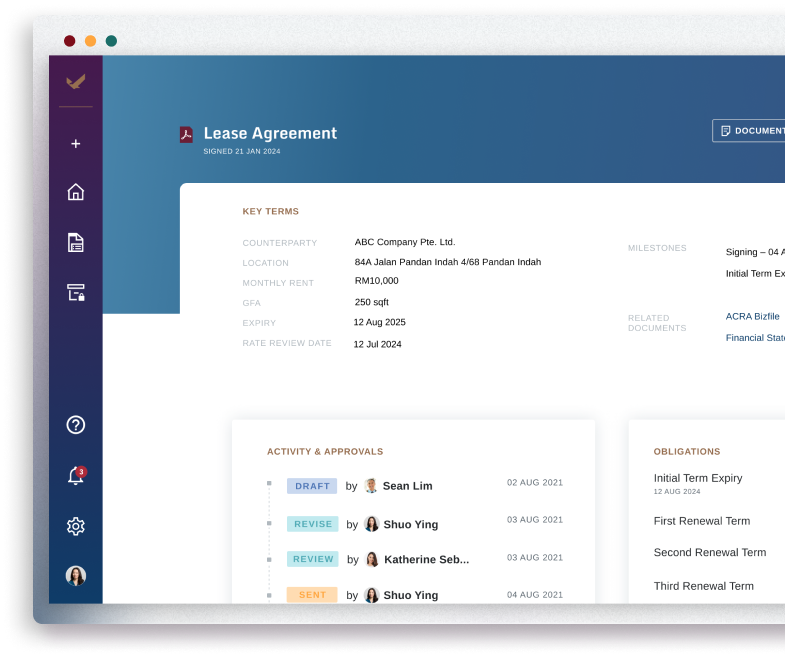Click the KEY TERMS heading
785x657 pixels.
[270, 211]
